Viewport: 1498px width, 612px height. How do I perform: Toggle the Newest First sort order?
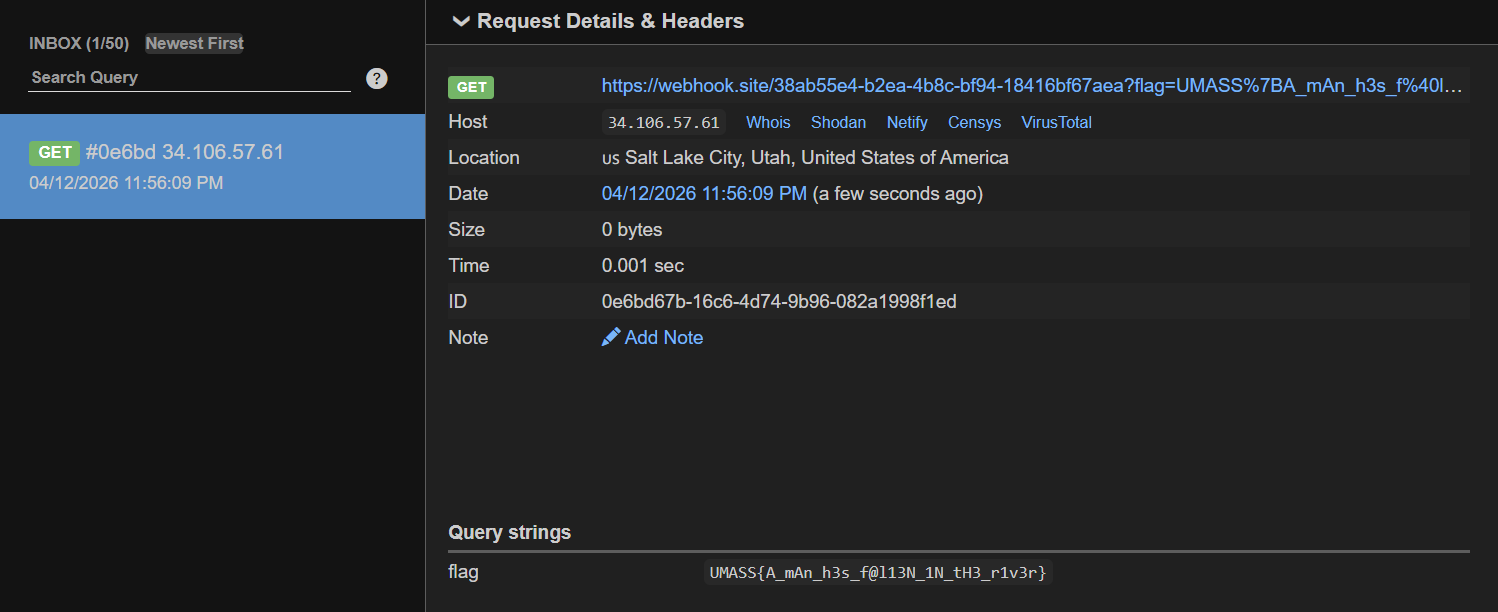pos(194,43)
